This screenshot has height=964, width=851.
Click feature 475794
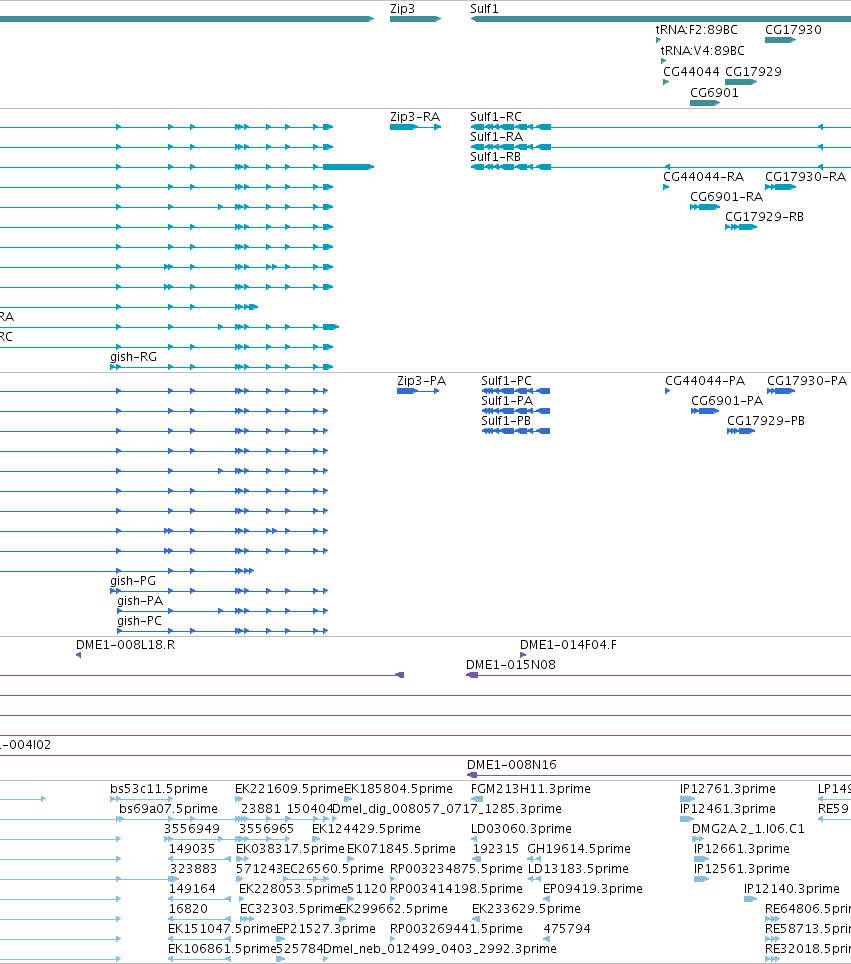click(547, 939)
